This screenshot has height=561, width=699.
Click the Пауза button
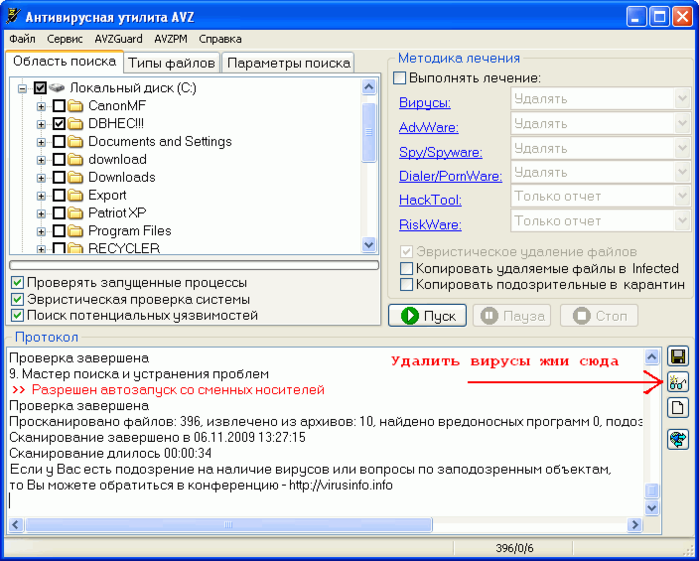(512, 316)
